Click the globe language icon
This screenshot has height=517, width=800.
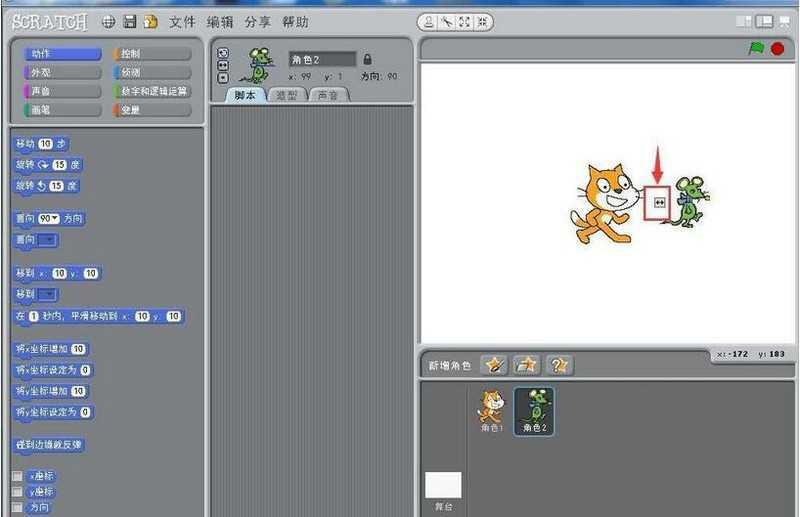click(x=109, y=21)
